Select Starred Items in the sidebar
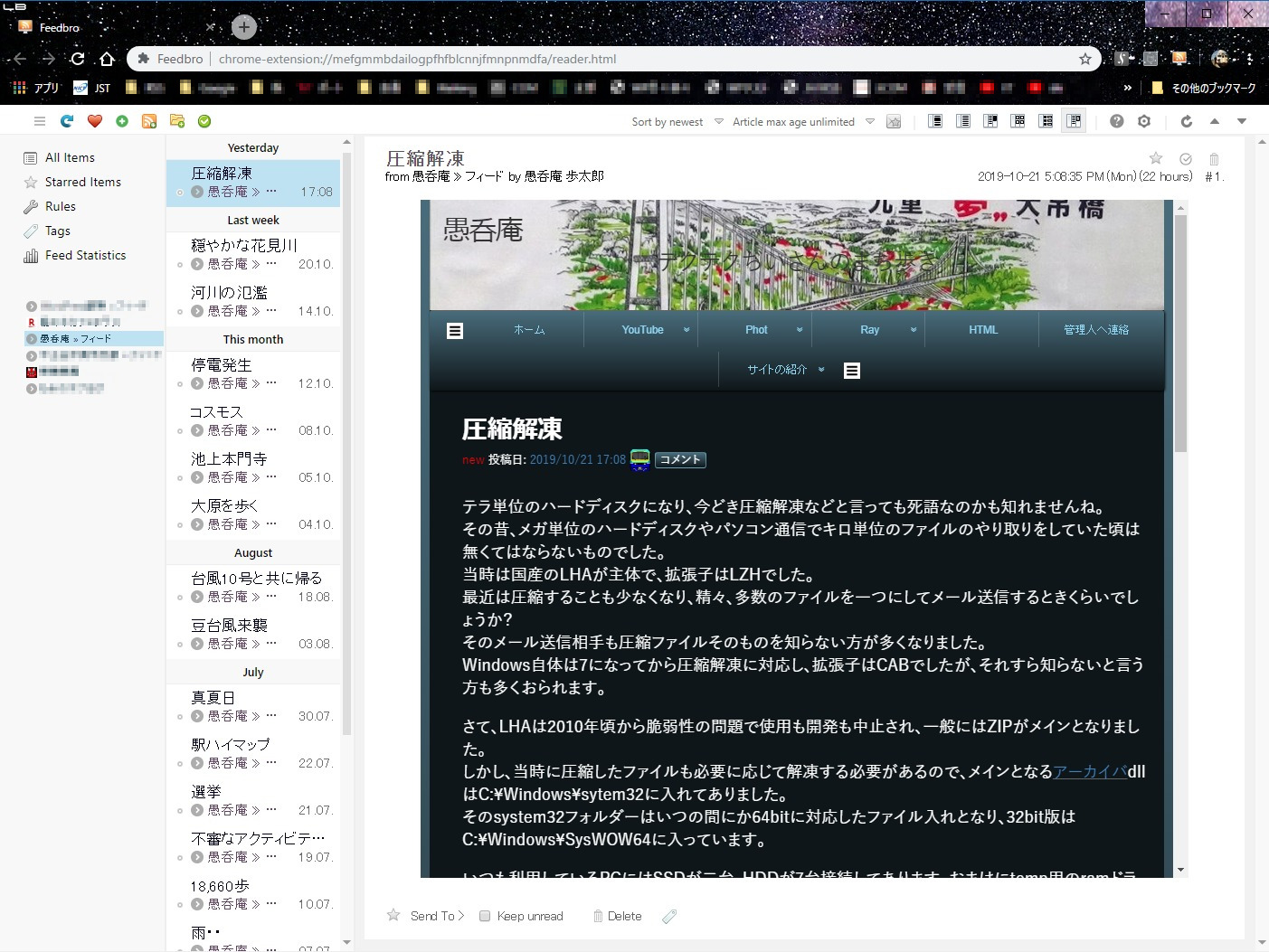The height and width of the screenshot is (952, 1269). (x=82, y=182)
